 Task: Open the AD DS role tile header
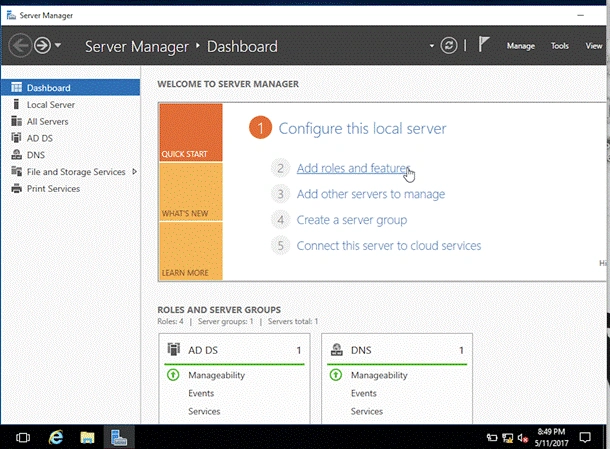[234, 350]
